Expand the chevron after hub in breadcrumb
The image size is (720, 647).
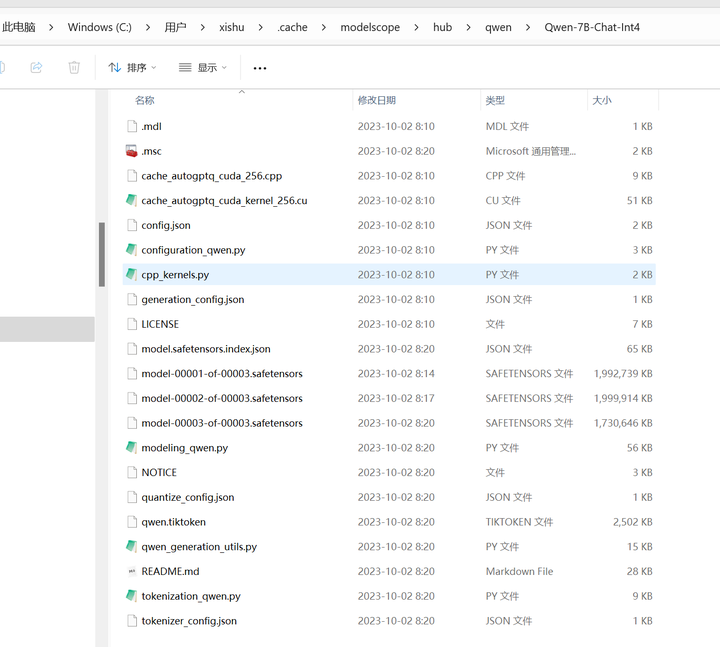click(468, 28)
